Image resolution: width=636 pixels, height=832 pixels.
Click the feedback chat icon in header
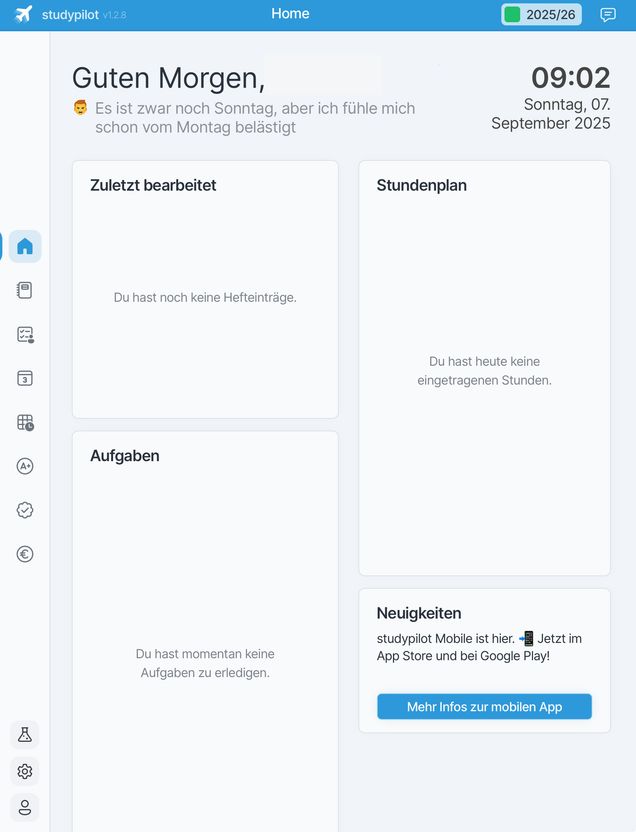coord(608,15)
